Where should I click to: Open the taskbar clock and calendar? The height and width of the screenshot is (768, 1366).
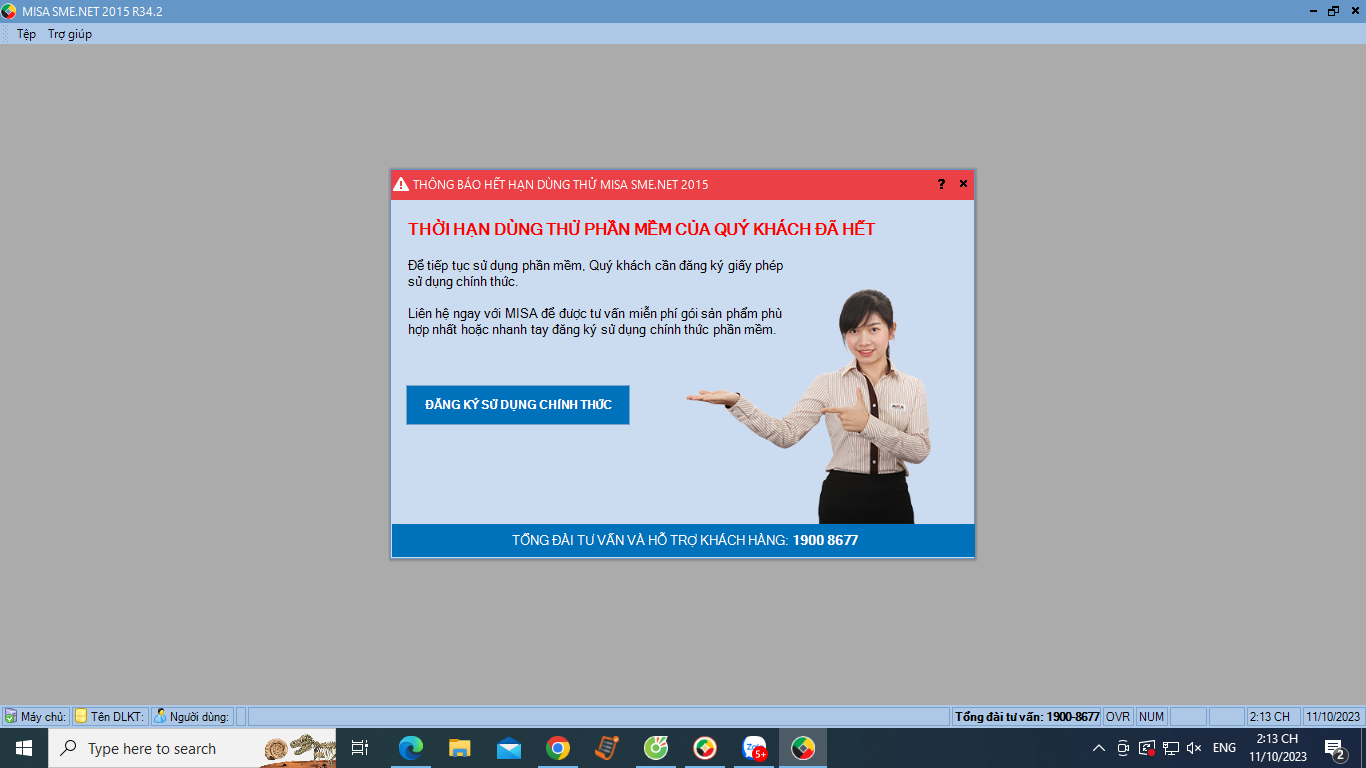pyautogui.click(x=1277, y=748)
